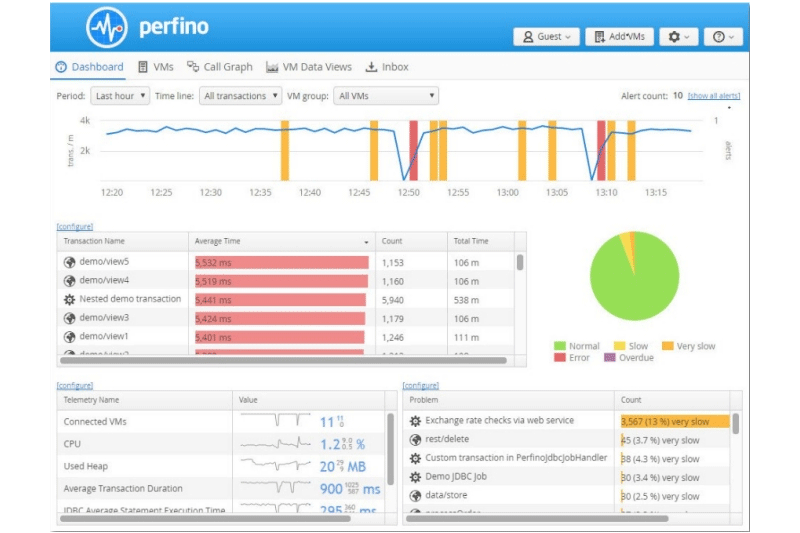
Task: Click the perfino heartbeat logo icon
Action: [107, 28]
